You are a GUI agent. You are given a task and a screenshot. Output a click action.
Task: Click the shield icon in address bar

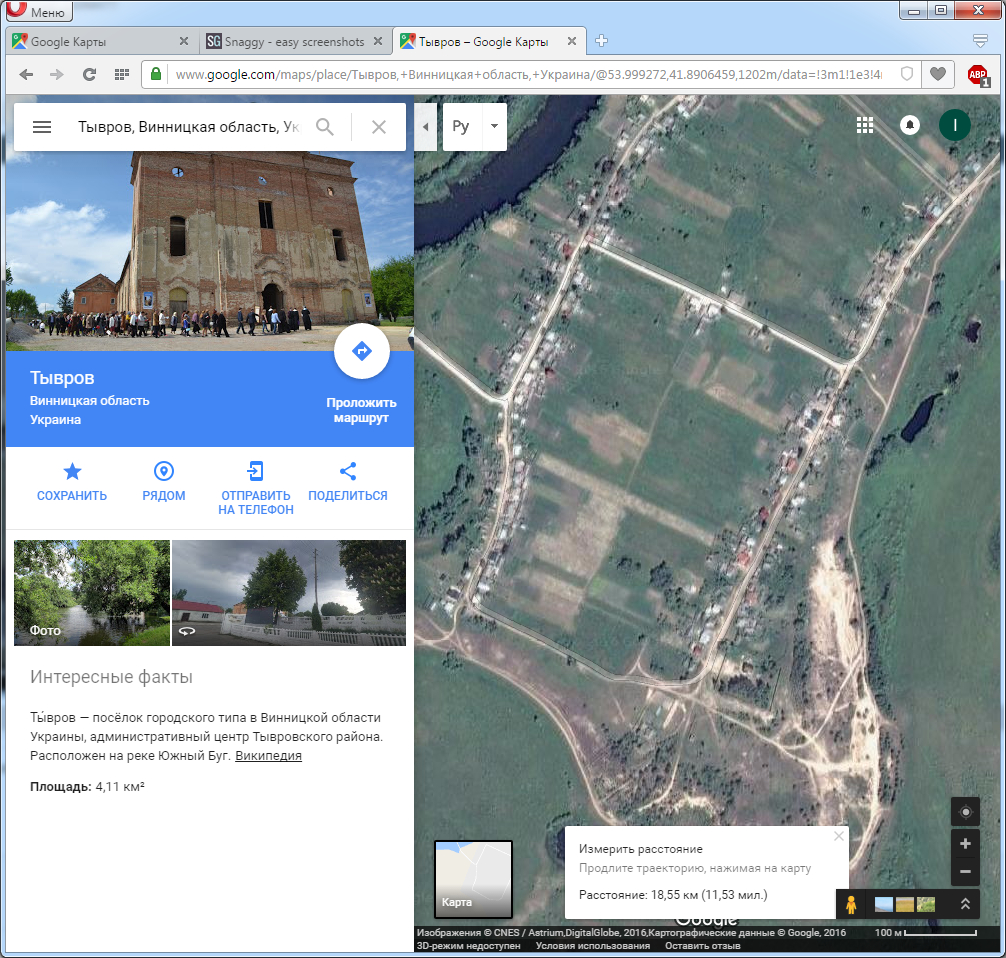tap(907, 74)
